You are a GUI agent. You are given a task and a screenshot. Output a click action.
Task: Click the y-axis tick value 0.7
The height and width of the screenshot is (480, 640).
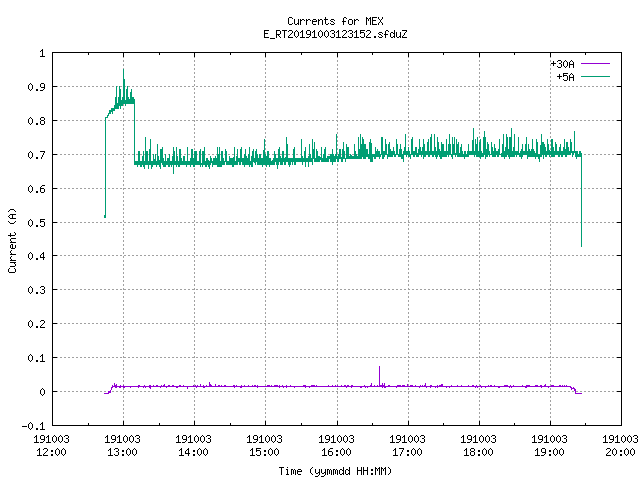(x=36, y=155)
